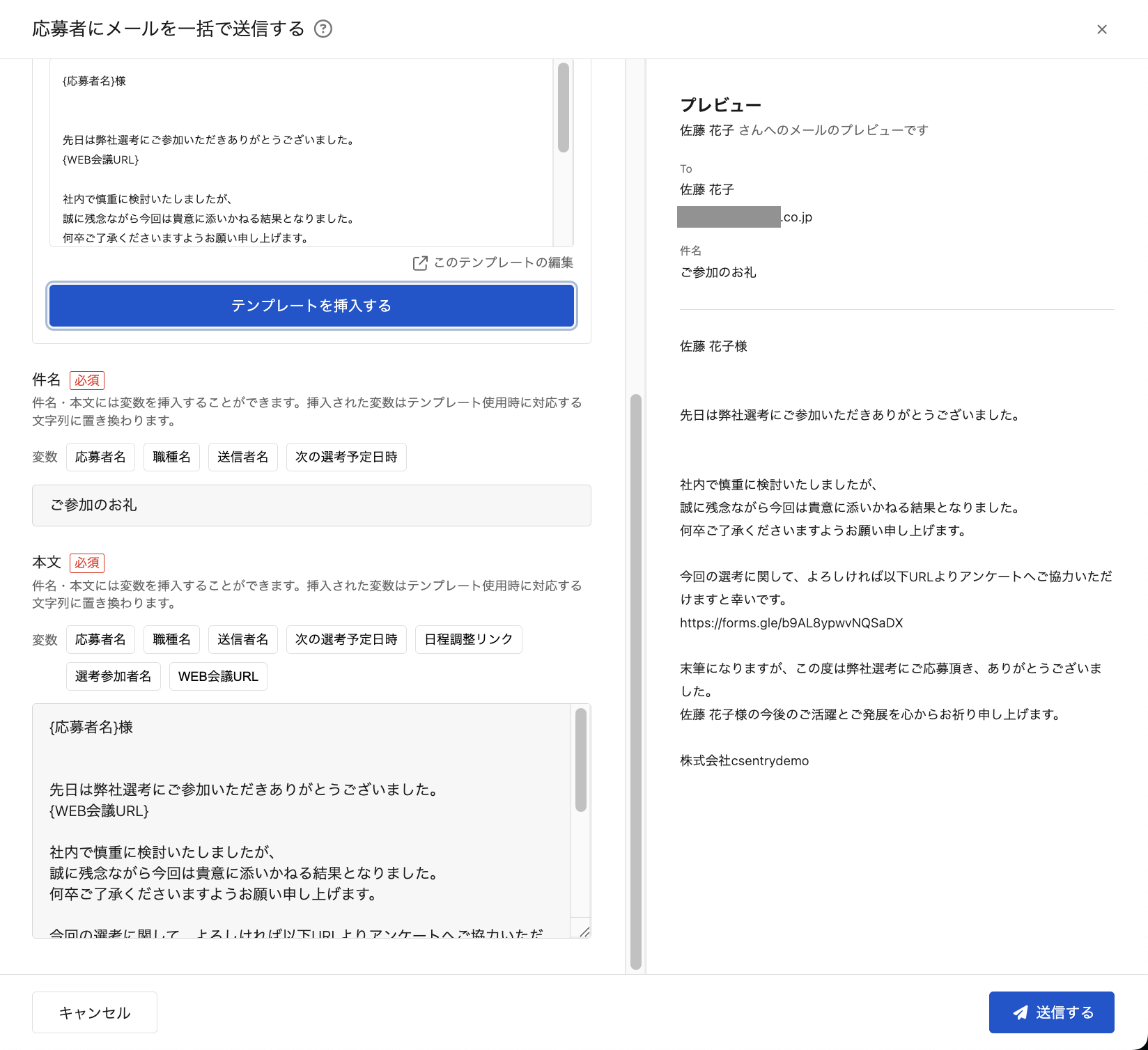Screen dimensions: 1148x1050
Task: Click the left panel main scrollbar
Action: click(x=635, y=682)
